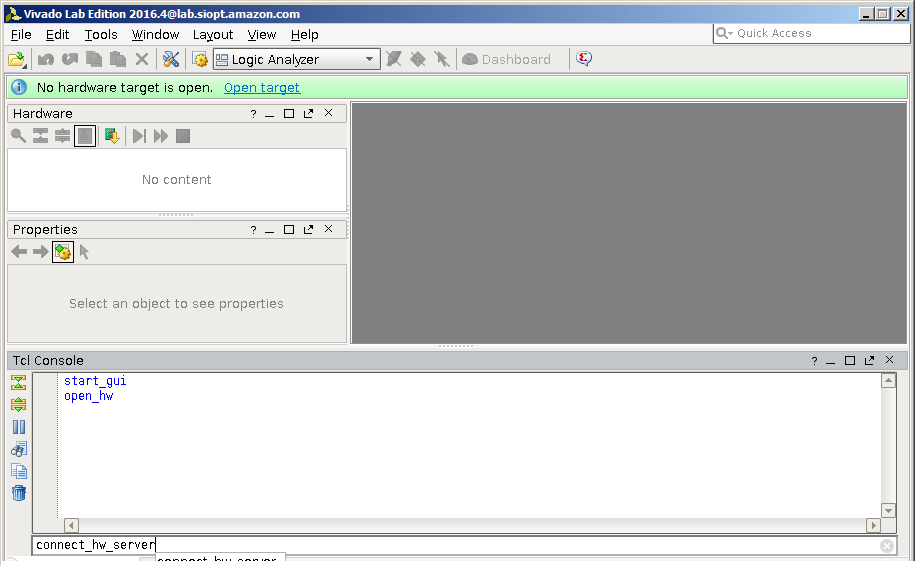Click the info icon in the banner

(19, 88)
